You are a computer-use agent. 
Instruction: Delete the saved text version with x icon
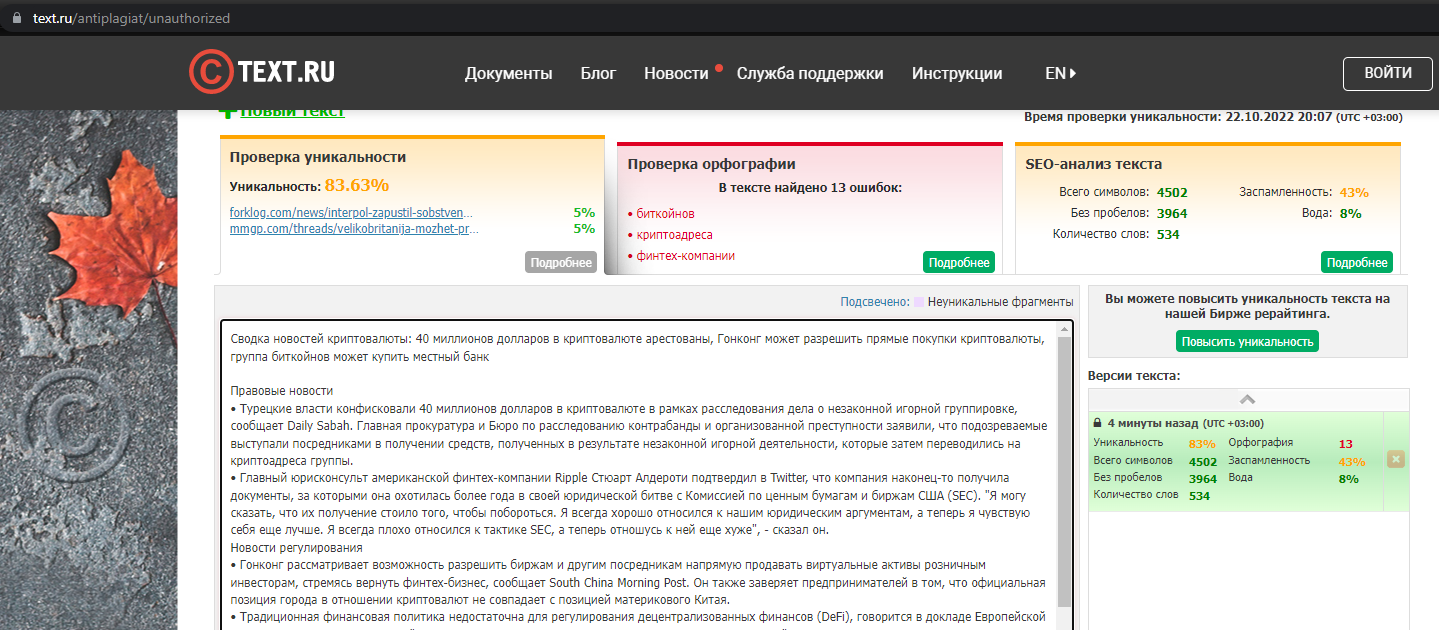coord(1396,459)
